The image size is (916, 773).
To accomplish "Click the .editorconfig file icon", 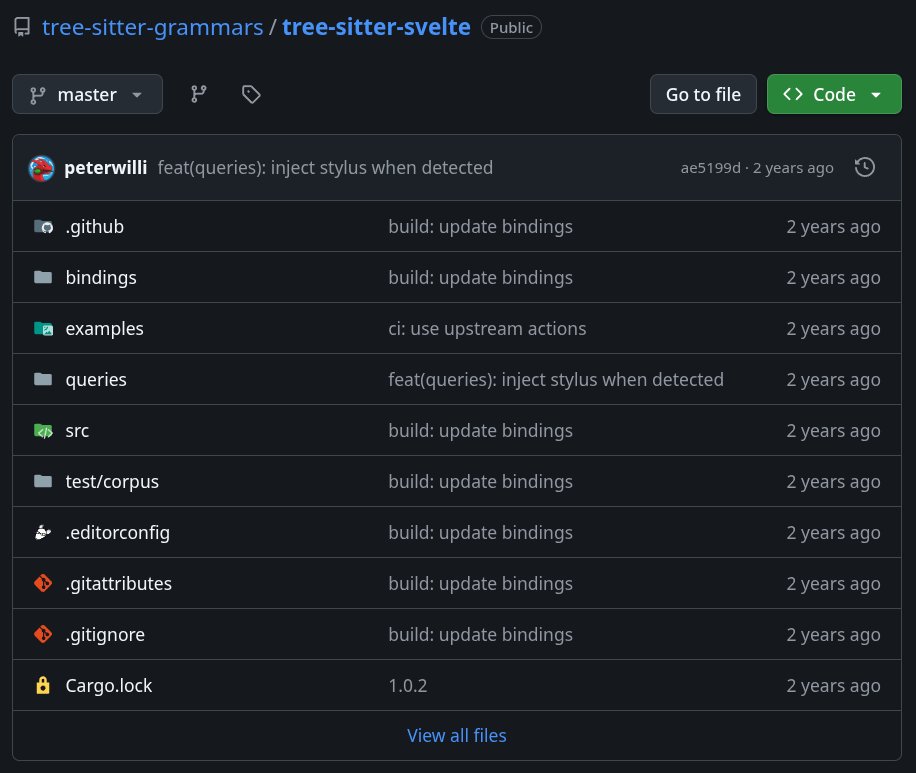I will point(43,532).
